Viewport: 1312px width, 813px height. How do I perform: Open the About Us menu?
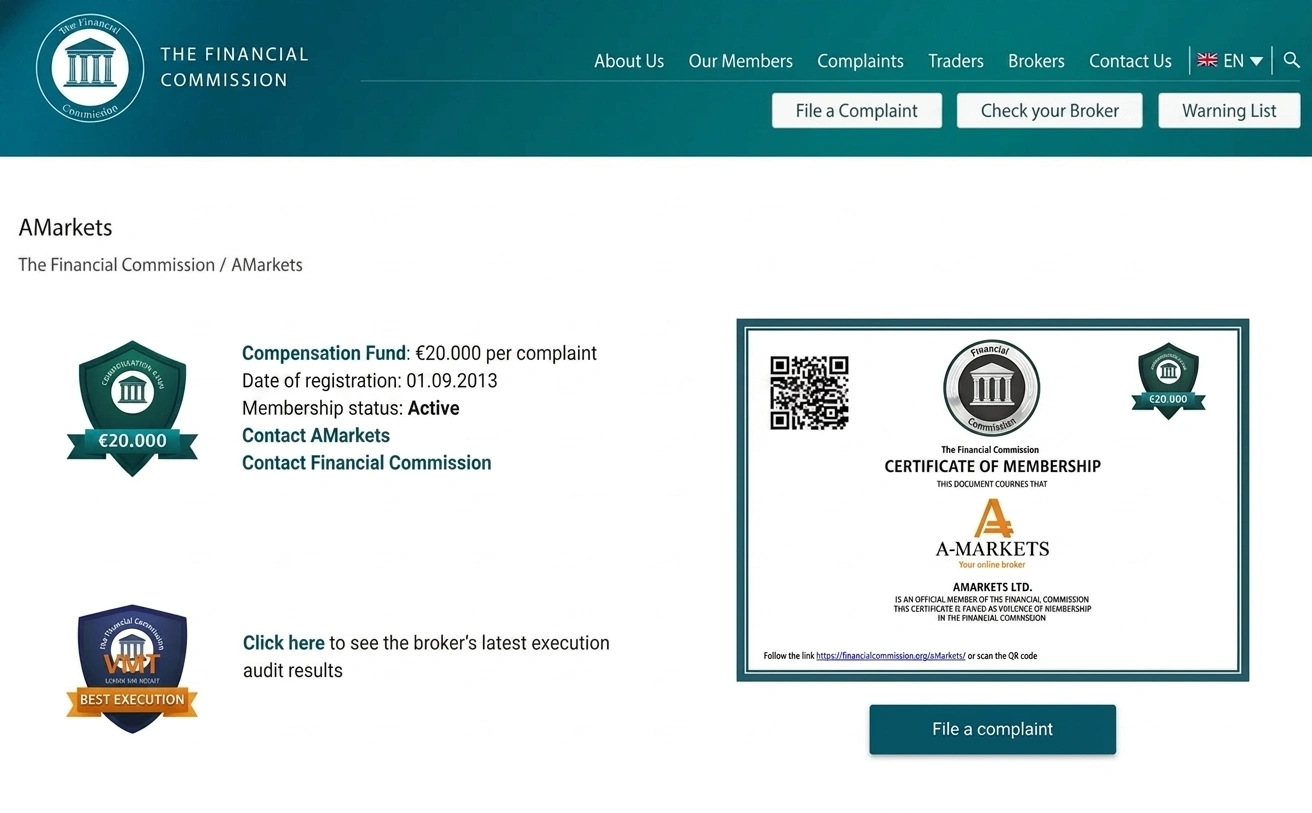coord(629,61)
